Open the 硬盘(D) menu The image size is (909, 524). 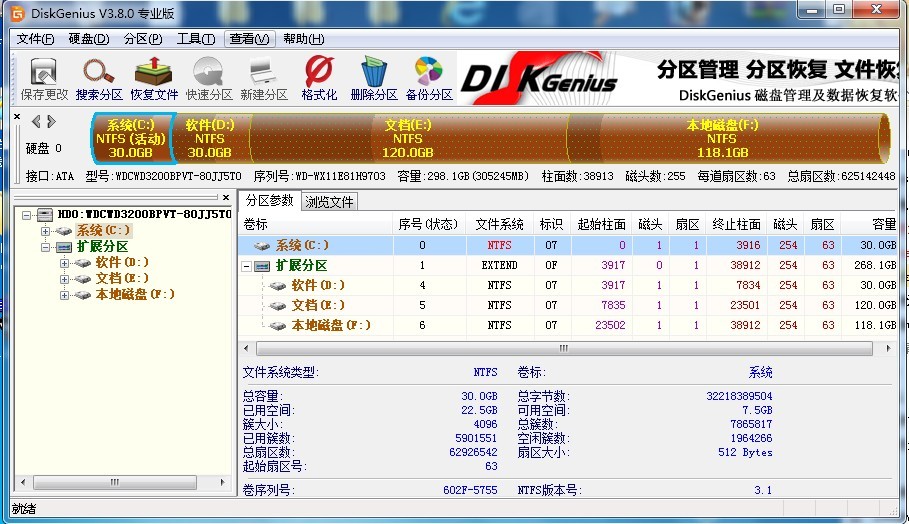tap(89, 39)
